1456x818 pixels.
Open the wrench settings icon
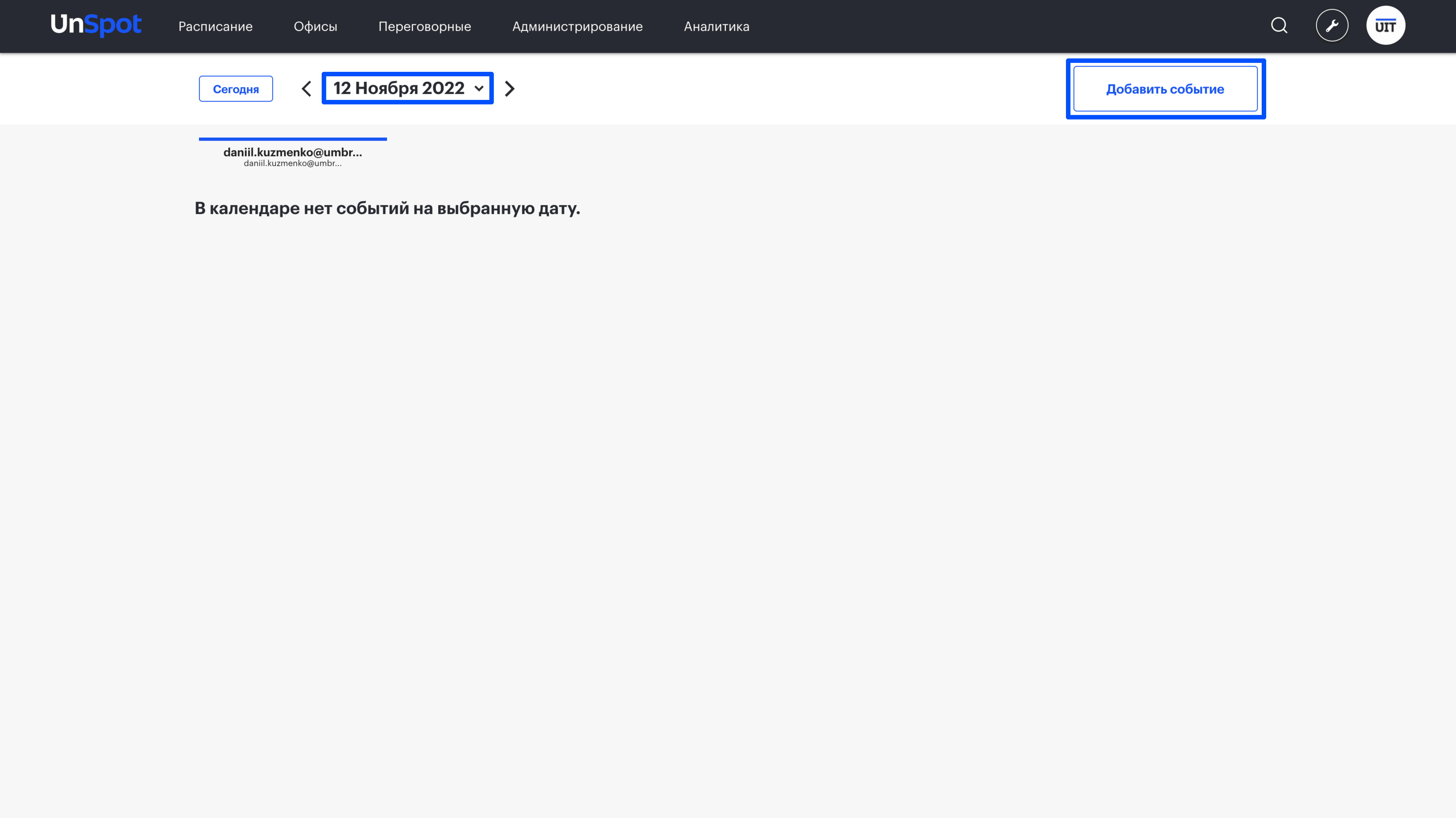(1332, 25)
